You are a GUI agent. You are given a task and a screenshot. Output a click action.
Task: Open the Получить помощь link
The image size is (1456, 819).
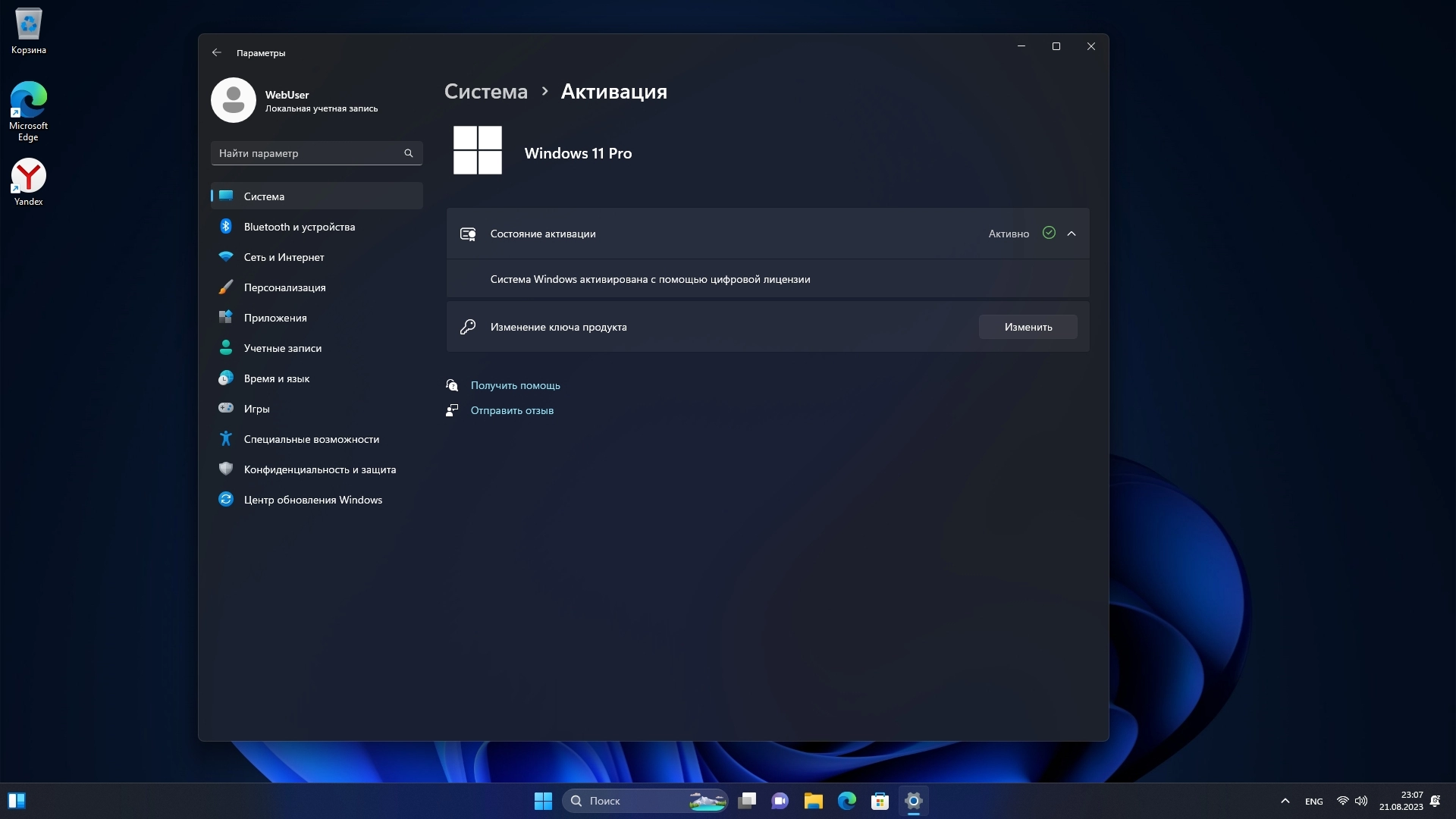pos(515,385)
